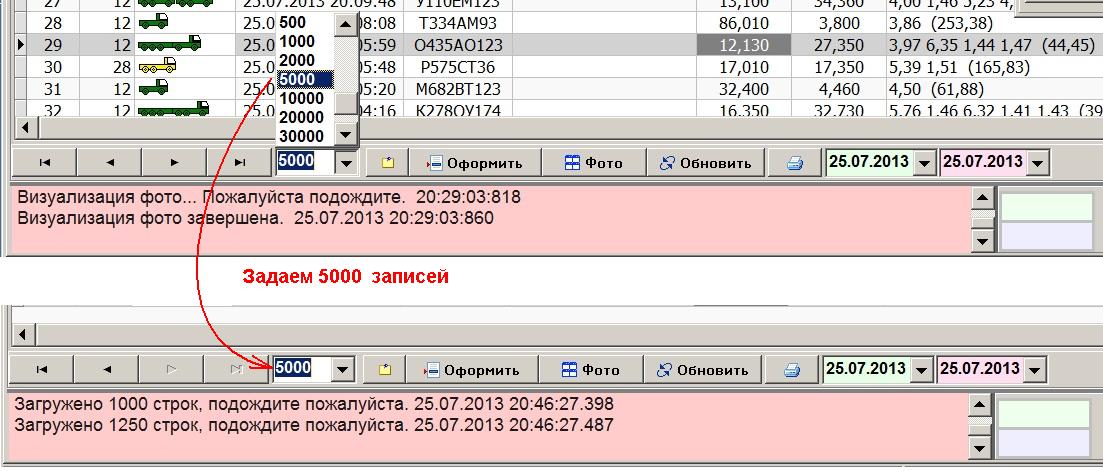Click the printer icon in upper toolbar
Viewport: 1103px width, 471px height.
pyautogui.click(x=794, y=163)
